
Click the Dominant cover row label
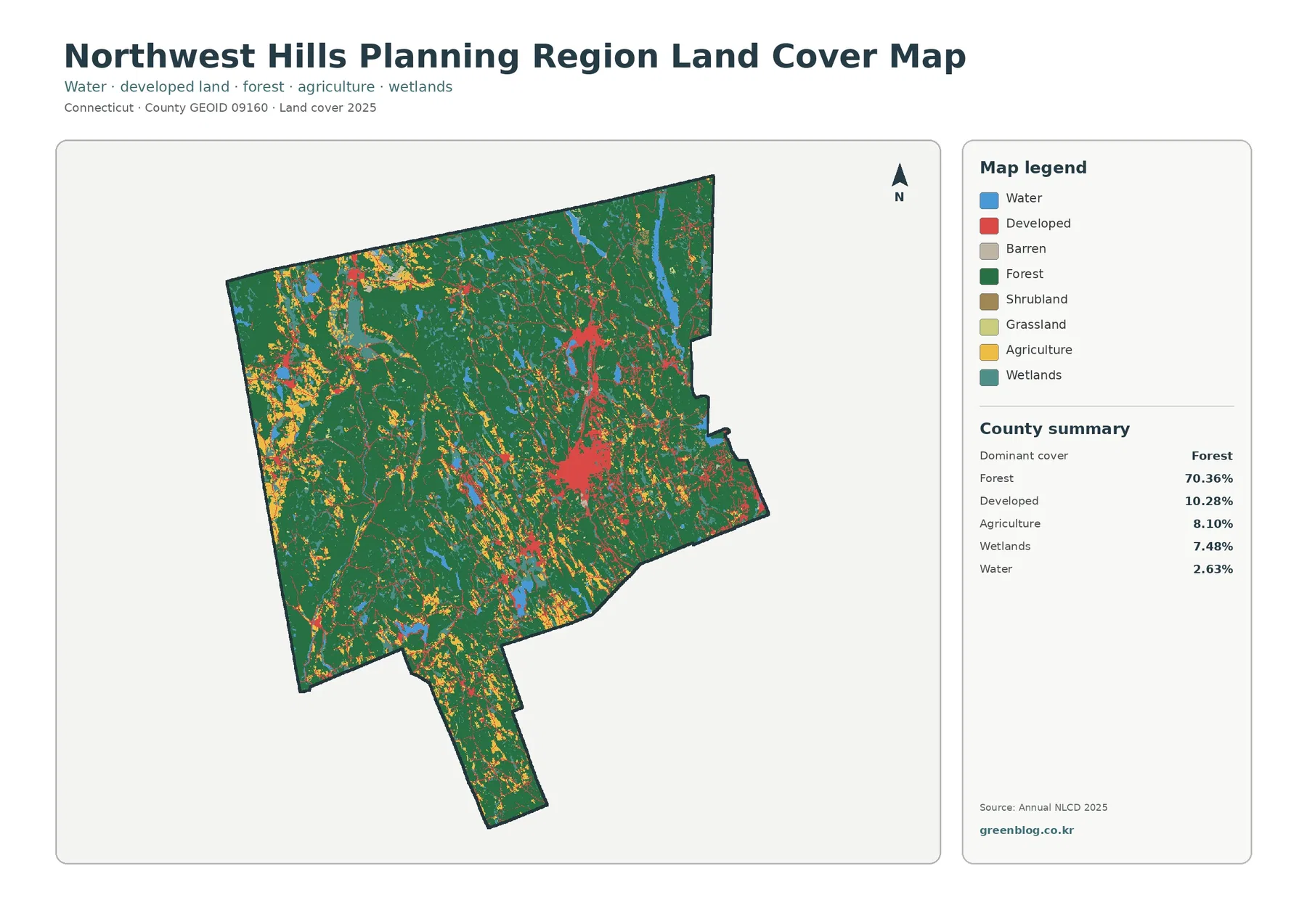1024,456
